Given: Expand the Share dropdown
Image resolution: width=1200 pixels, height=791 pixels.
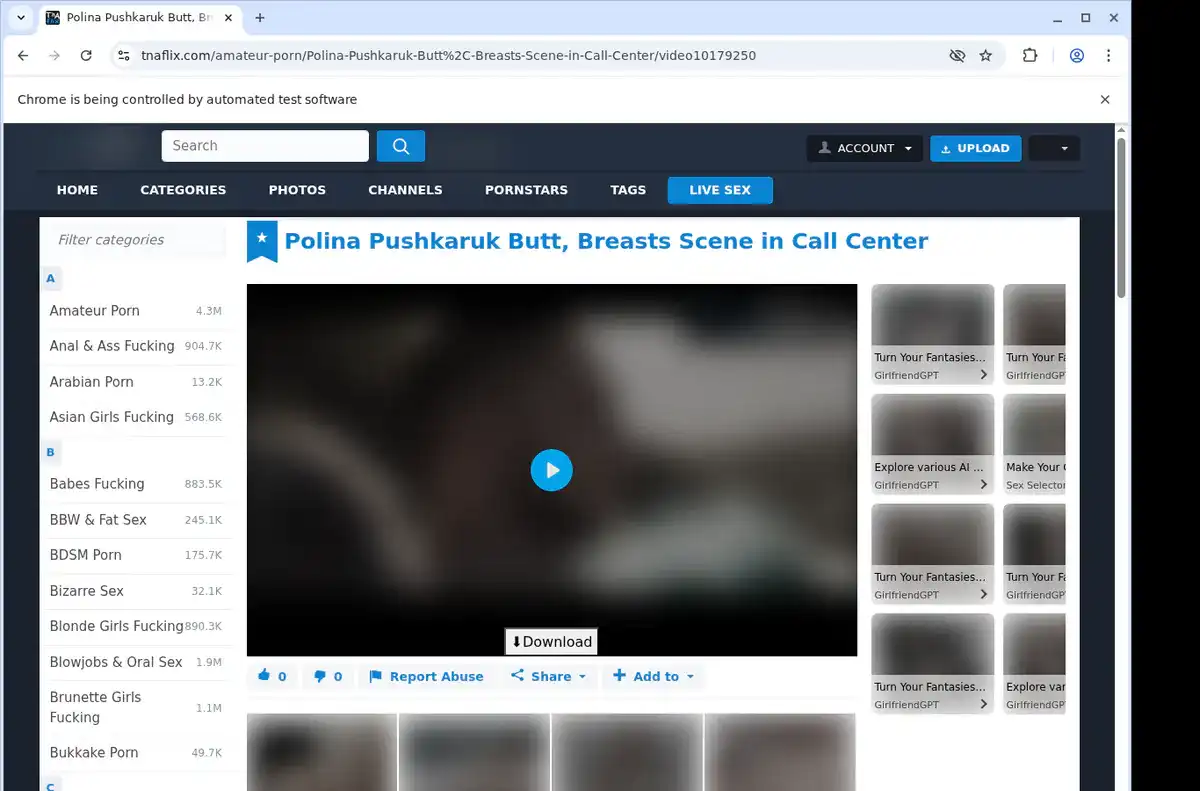Looking at the screenshot, I should 548,676.
